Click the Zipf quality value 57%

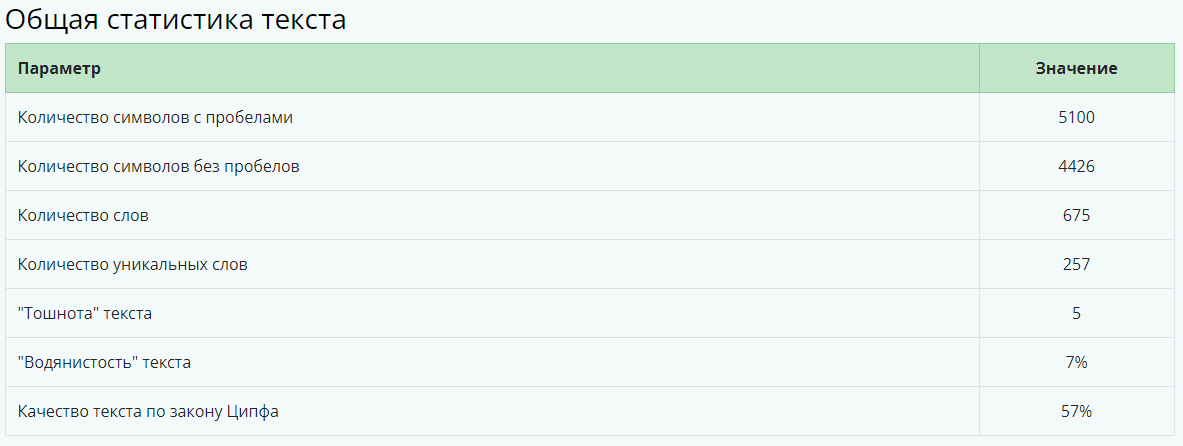click(1076, 412)
